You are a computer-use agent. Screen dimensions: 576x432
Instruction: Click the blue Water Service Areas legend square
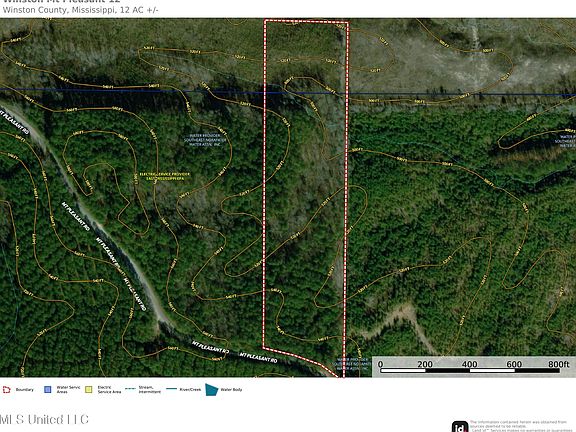48,389
